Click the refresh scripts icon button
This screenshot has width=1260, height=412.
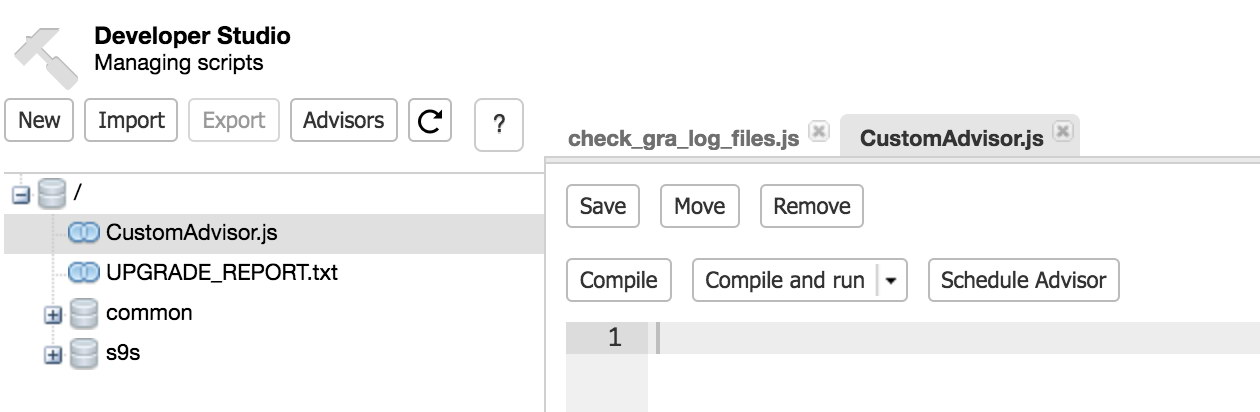pos(429,121)
